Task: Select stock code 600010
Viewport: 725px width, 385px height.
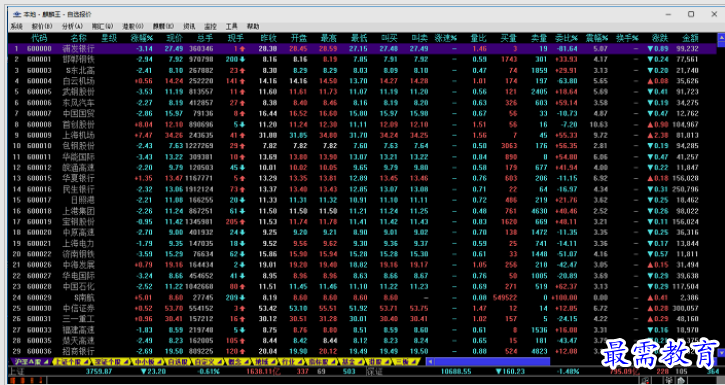Action: 39,146
